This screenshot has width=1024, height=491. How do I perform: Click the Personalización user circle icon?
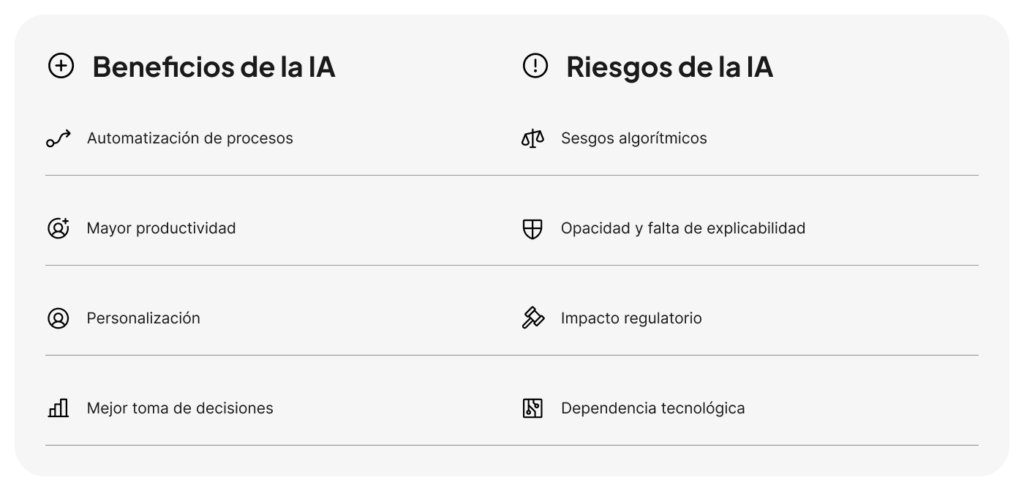pyautogui.click(x=58, y=318)
